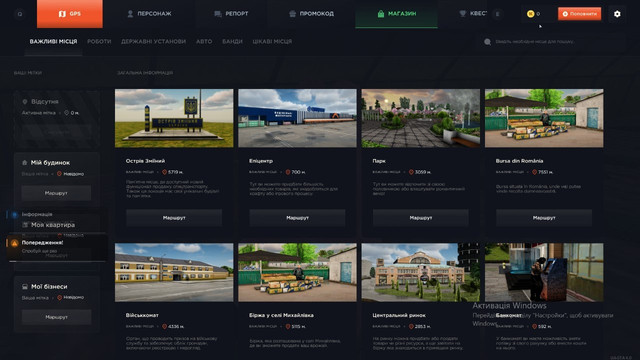
Task: Click the Мій будинок pin icon Невідомо
Action: [59, 174]
